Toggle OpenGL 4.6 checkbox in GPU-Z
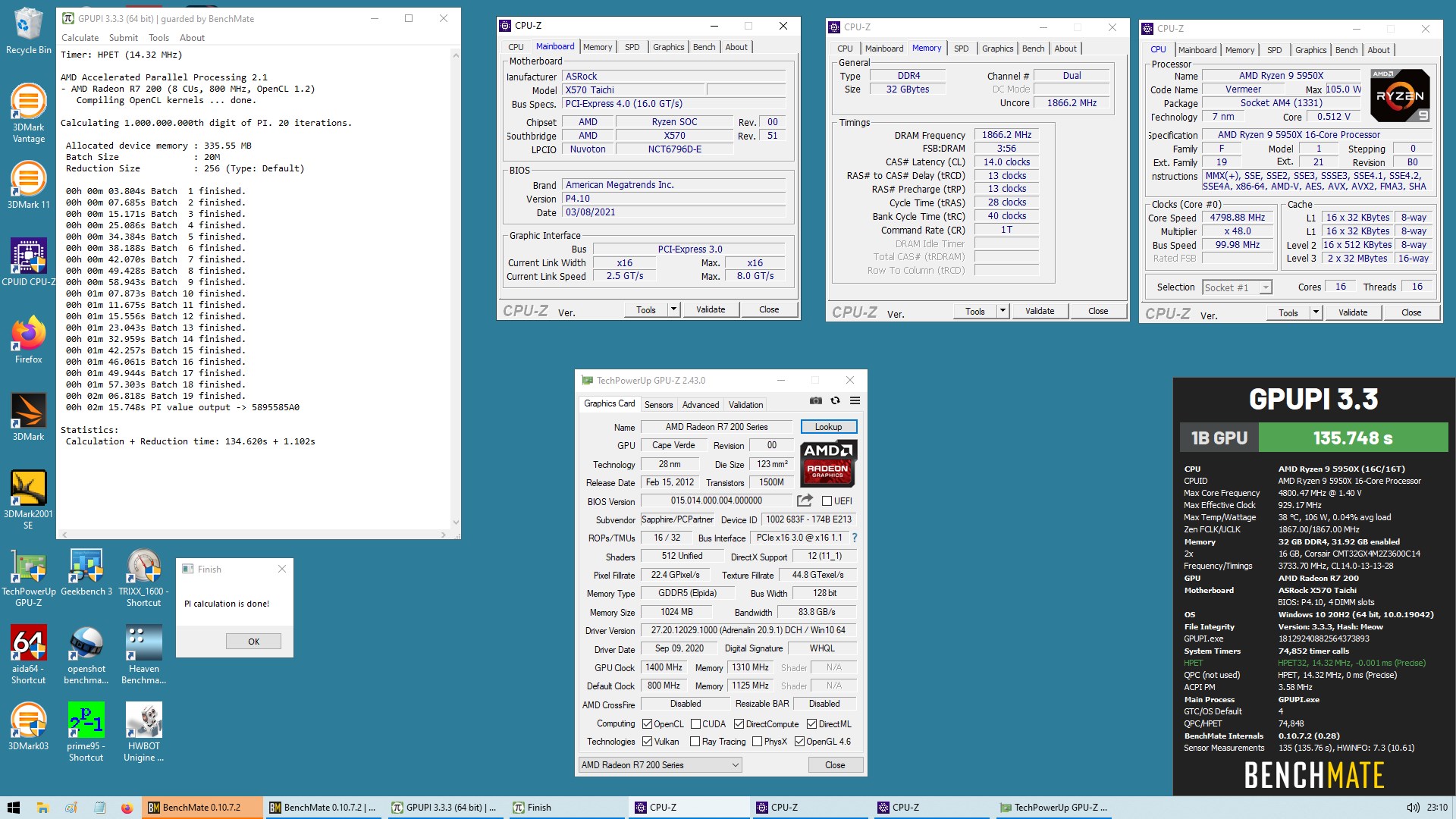Image resolution: width=1456 pixels, height=819 pixels. 799,742
